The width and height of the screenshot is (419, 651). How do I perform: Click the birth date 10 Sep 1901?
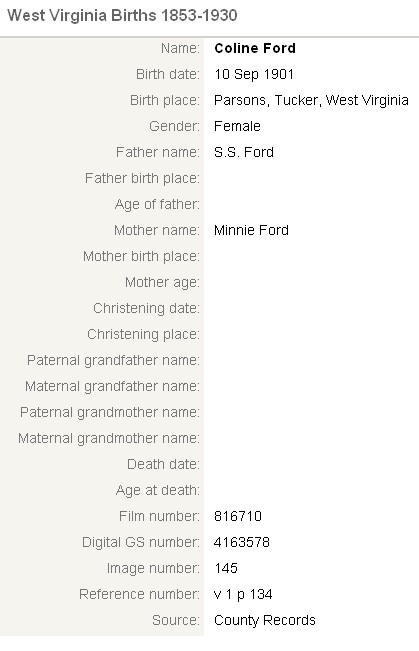point(254,74)
